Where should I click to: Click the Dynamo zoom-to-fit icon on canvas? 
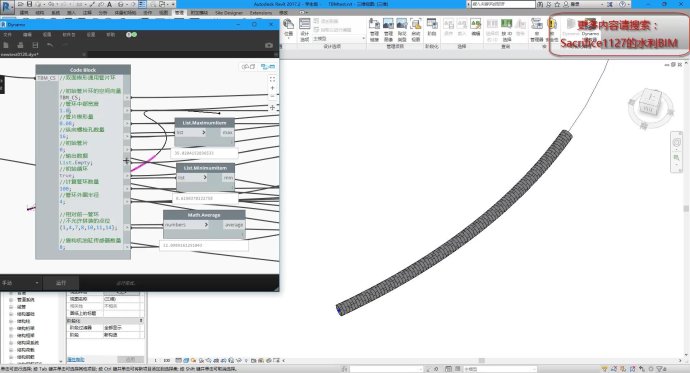[x=272, y=79]
